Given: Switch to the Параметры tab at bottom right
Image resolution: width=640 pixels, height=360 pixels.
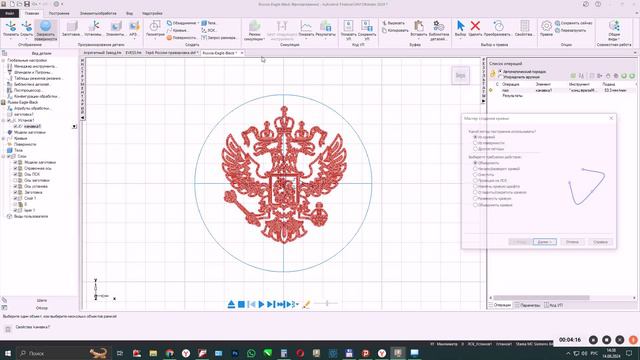Looking at the screenshot, I should point(527,305).
